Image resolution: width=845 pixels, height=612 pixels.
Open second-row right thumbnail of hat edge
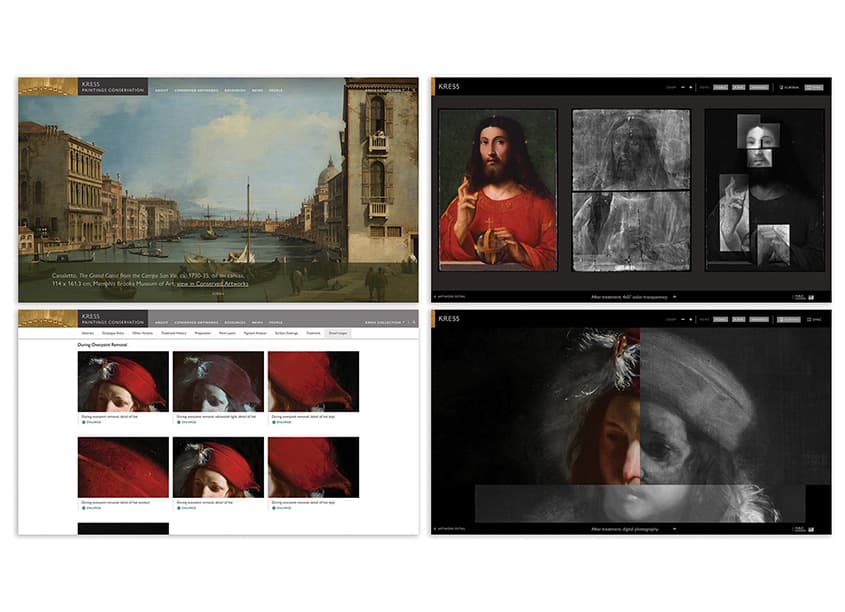coord(314,468)
